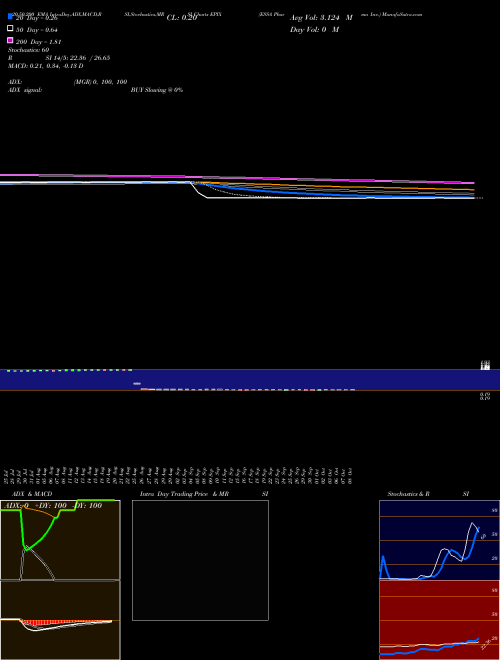Screen dimensions: 500x660
Task: Click the 'ADX & MACD' panel title
Action: 32,494
